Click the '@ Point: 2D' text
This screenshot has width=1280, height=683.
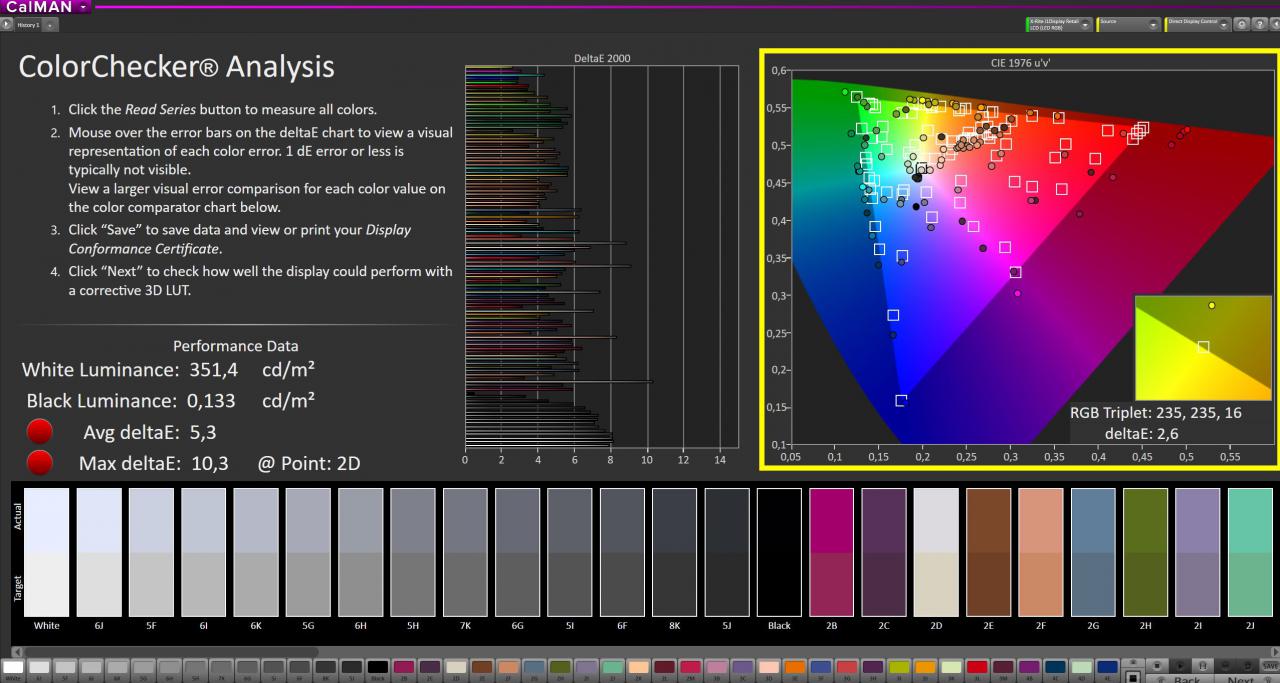point(309,464)
